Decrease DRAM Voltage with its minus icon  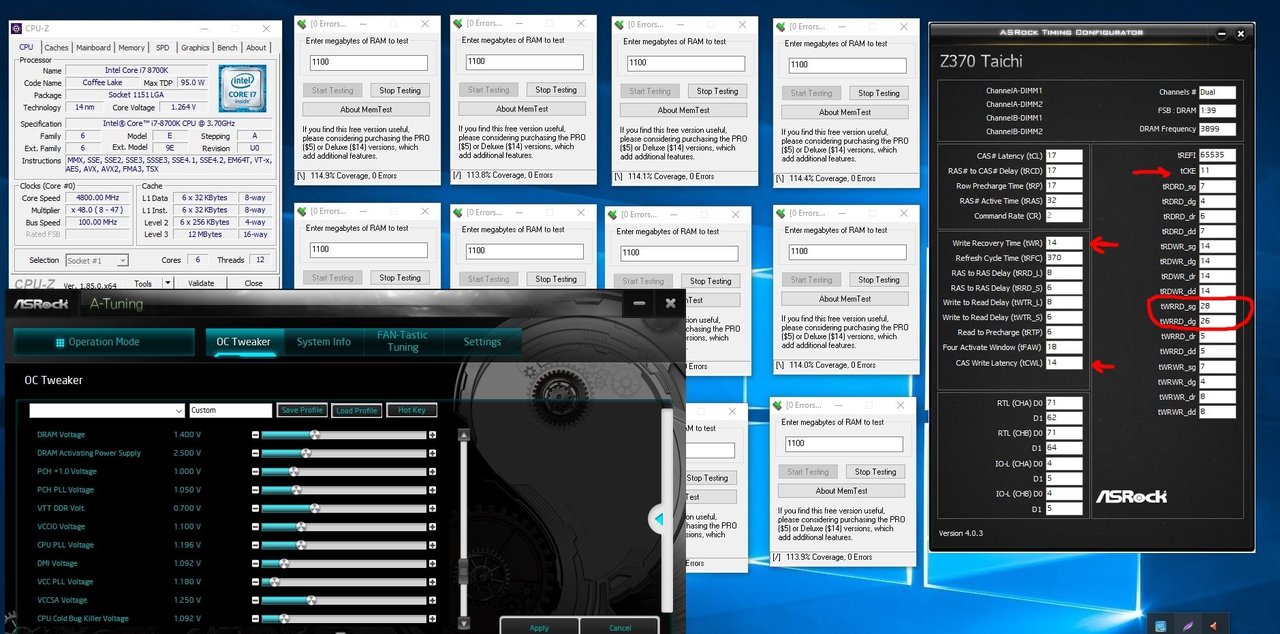coord(255,435)
